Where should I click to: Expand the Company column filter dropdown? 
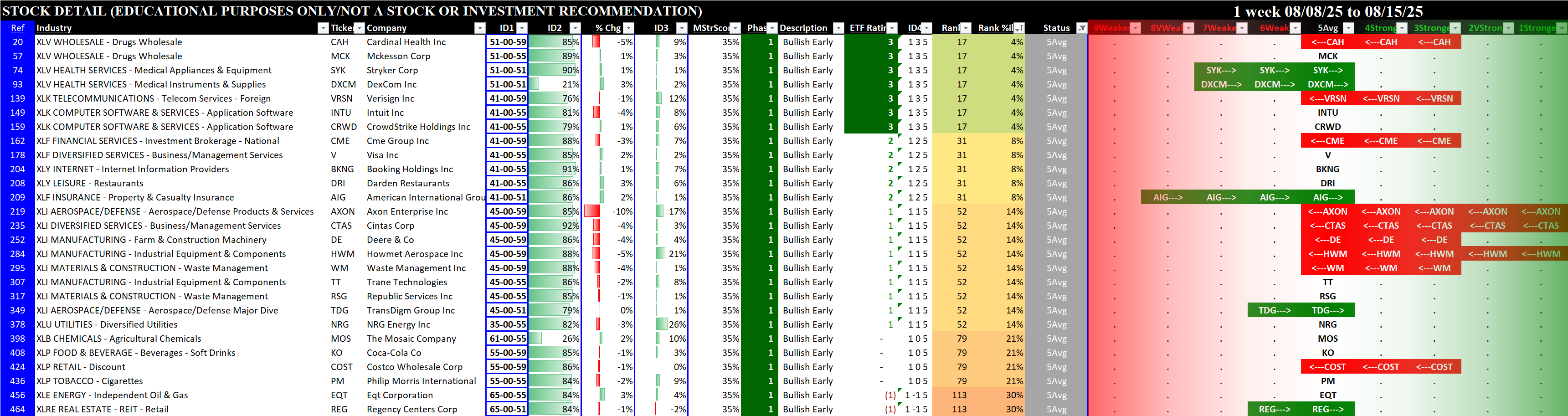coord(480,28)
